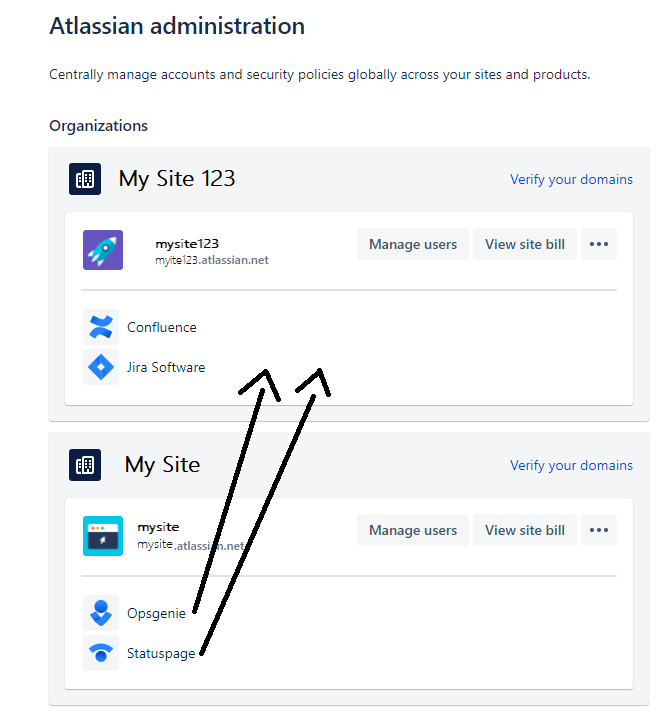Click the mysite123 rocket site avatar

(103, 250)
